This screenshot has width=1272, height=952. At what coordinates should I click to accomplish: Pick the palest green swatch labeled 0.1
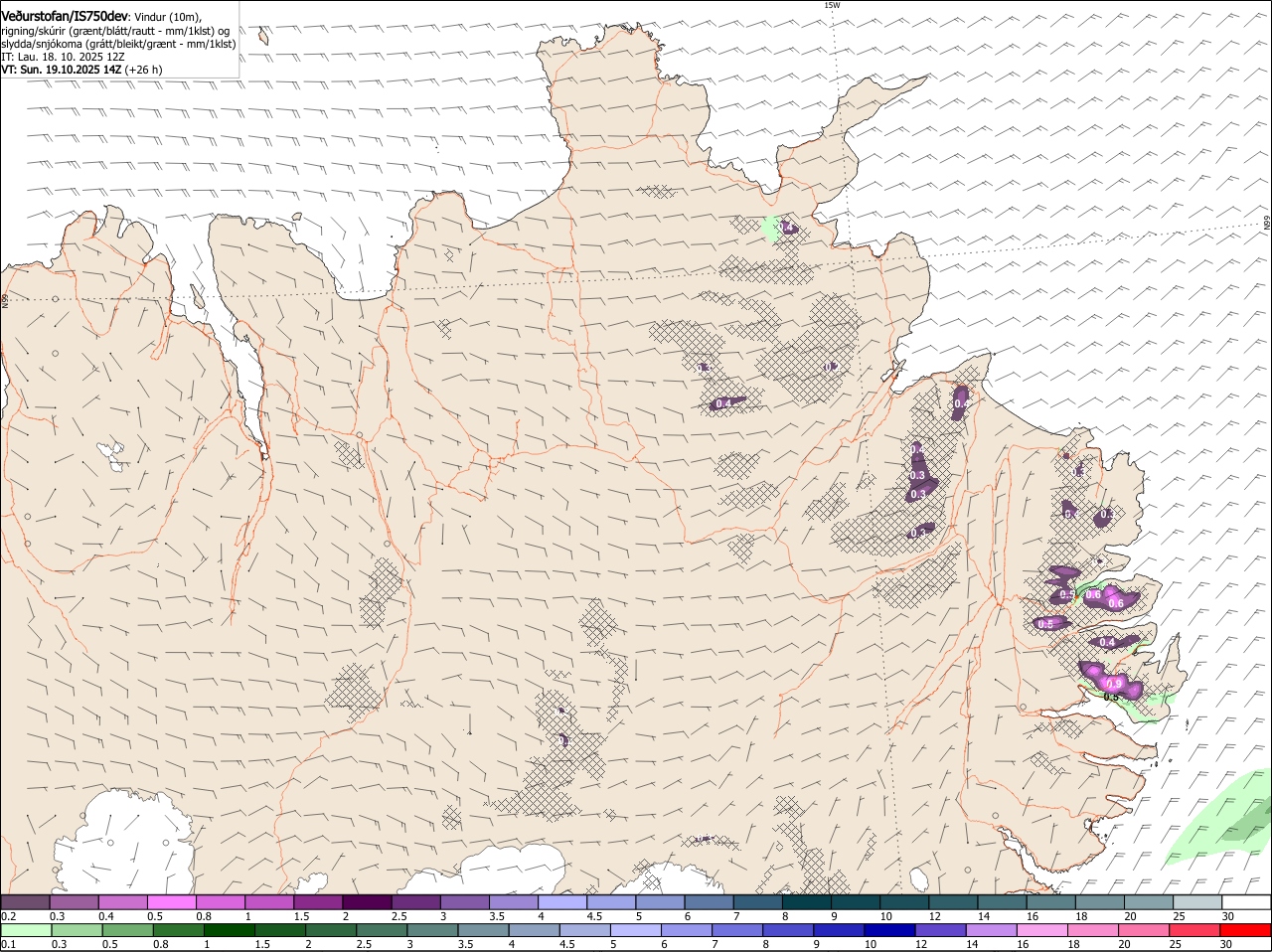[26, 930]
